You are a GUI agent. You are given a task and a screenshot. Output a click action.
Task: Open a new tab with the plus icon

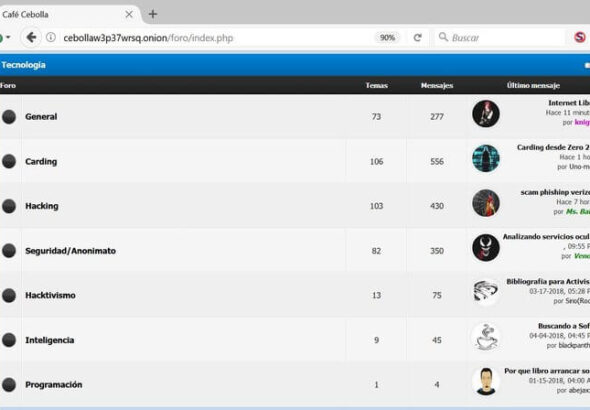click(x=153, y=14)
